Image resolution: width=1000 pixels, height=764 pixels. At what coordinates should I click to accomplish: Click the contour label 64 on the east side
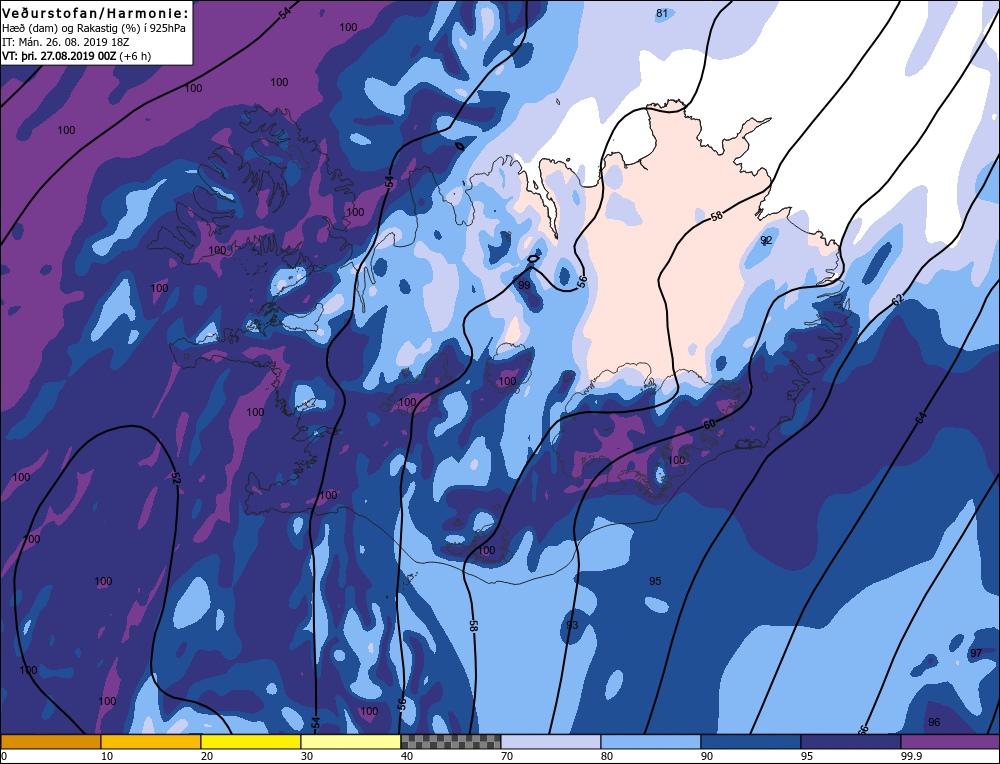tap(920, 418)
